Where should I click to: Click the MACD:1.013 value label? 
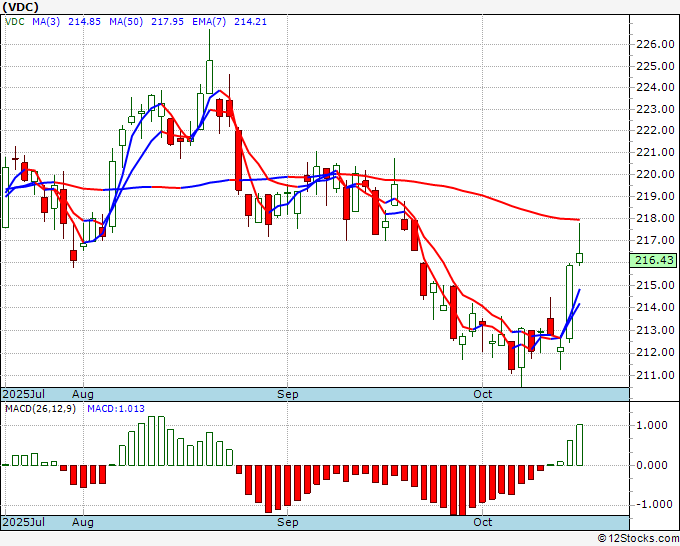(116, 409)
